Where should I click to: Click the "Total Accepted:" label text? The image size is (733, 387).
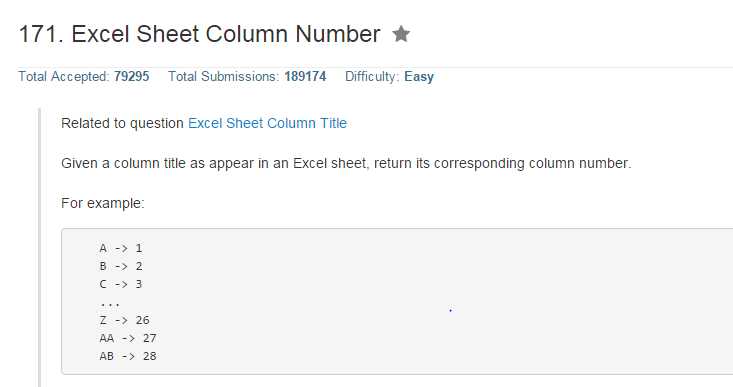[64, 77]
